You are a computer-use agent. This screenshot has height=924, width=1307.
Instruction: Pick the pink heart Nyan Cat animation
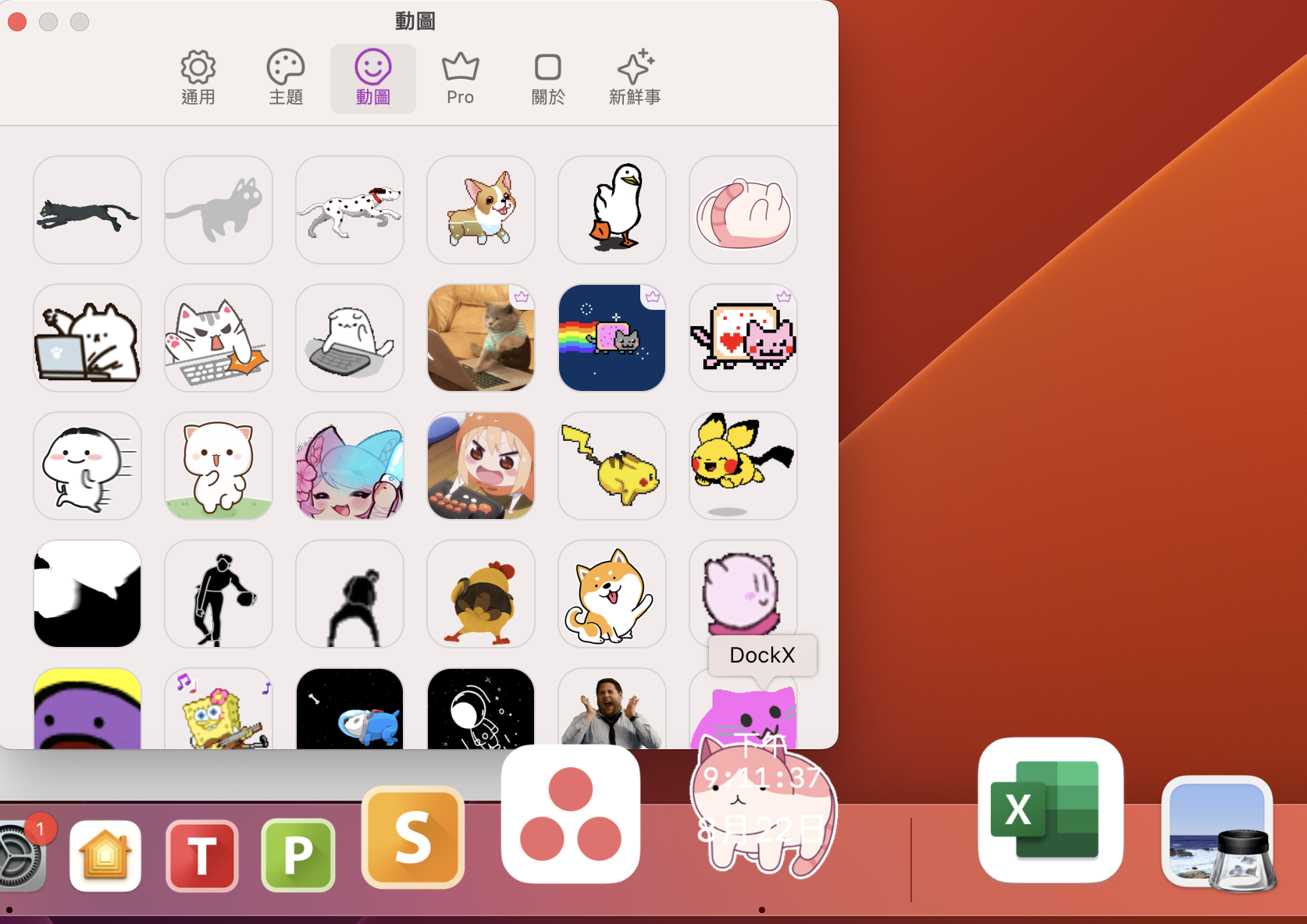coord(743,338)
